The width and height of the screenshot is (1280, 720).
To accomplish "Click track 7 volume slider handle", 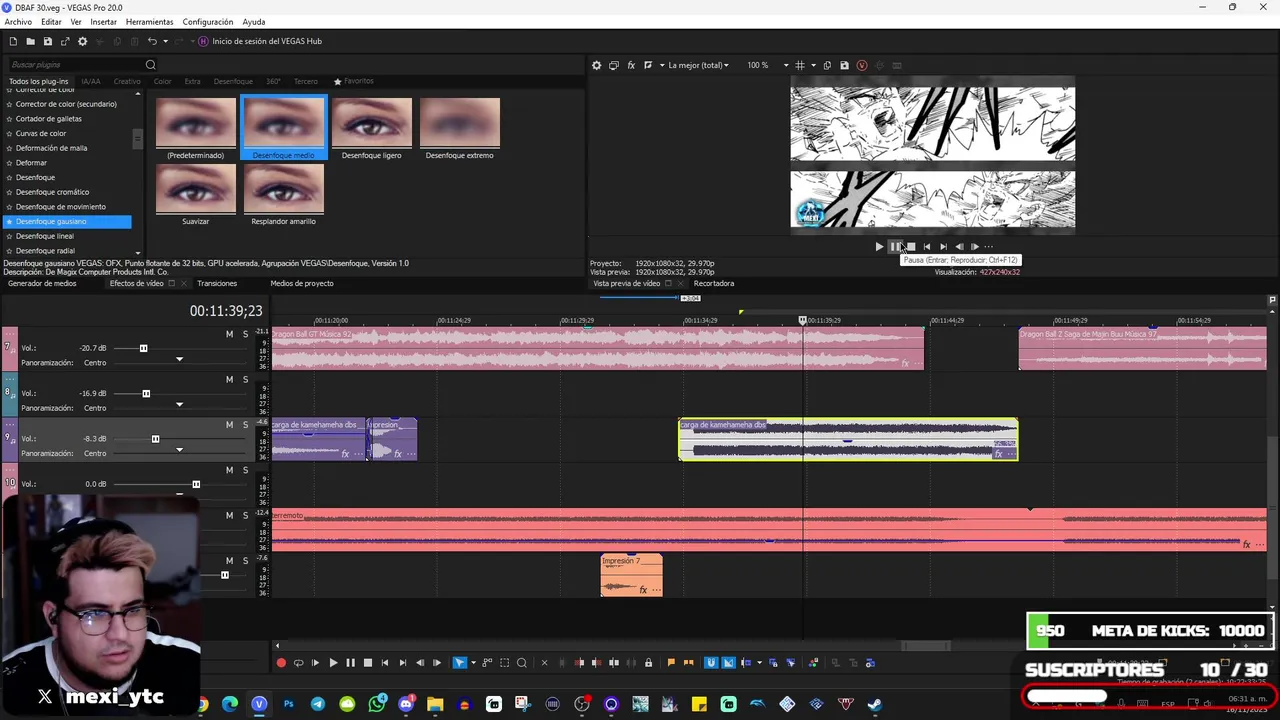I will pos(143,348).
